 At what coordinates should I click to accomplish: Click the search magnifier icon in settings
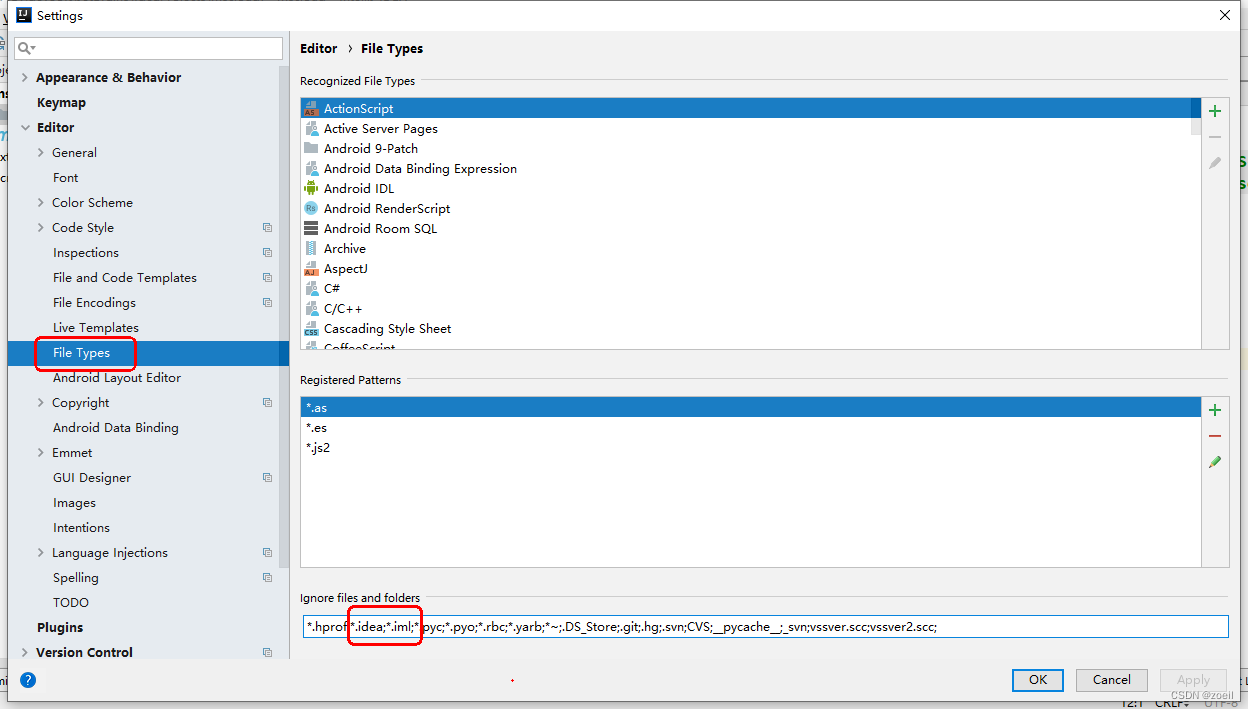(26, 48)
